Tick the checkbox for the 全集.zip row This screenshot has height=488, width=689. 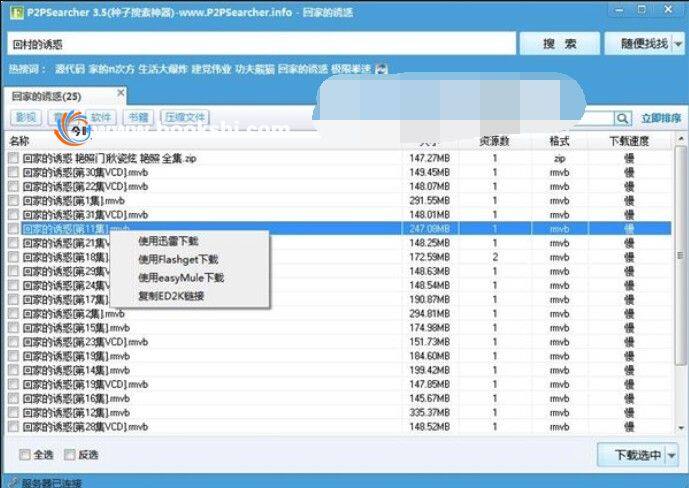14,158
